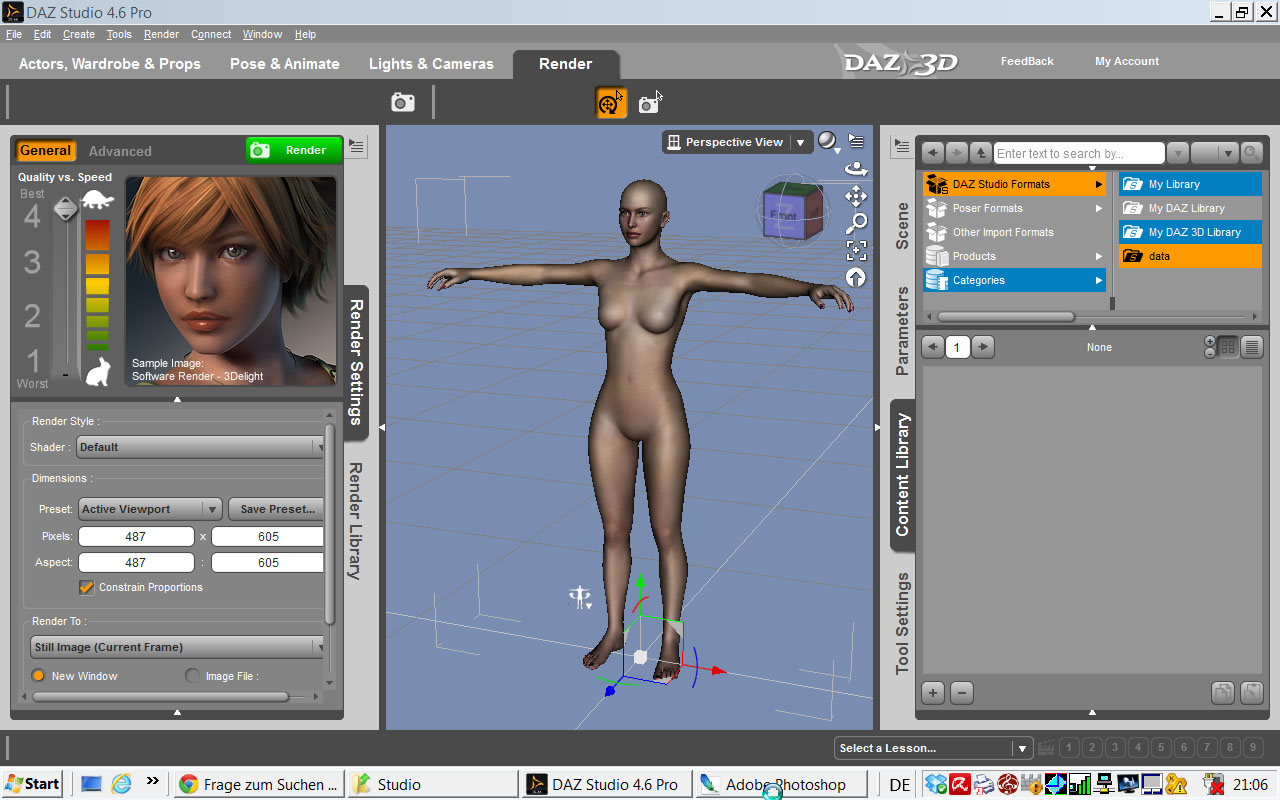Viewport: 1280px width, 800px height.
Task: Open the search filter dropdown arrow
Action: tap(1178, 153)
